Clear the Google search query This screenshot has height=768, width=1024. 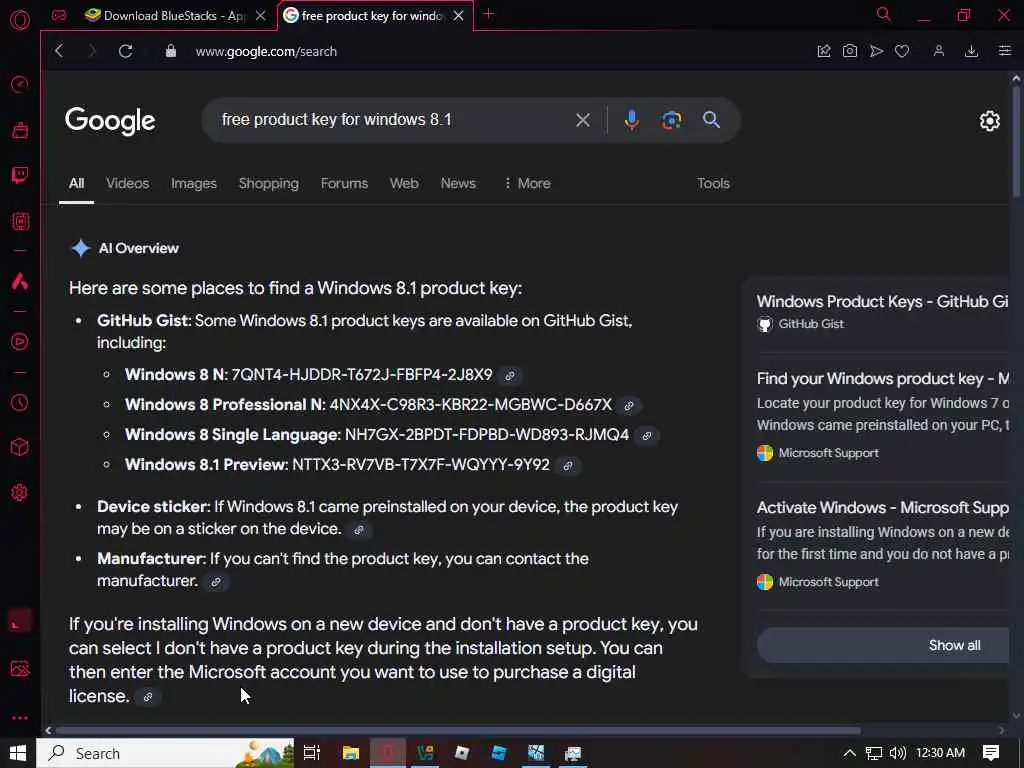(x=583, y=120)
